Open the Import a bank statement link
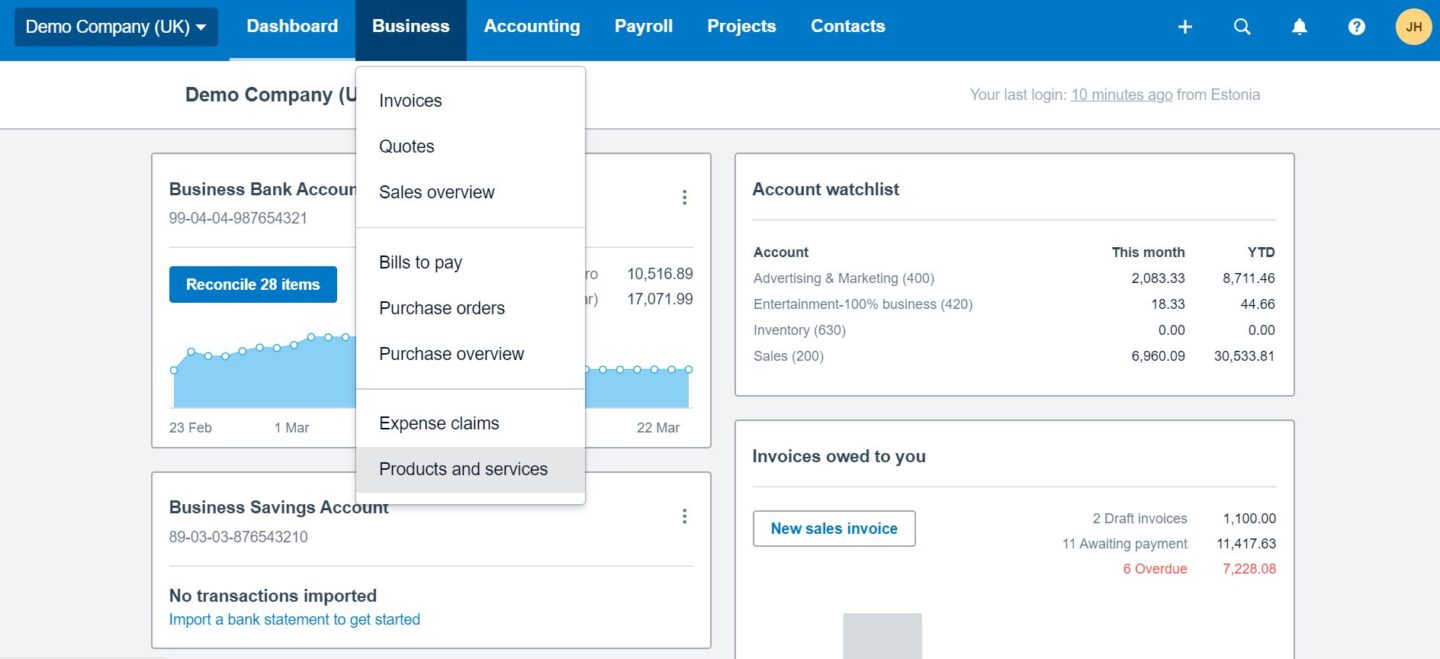 pos(294,619)
